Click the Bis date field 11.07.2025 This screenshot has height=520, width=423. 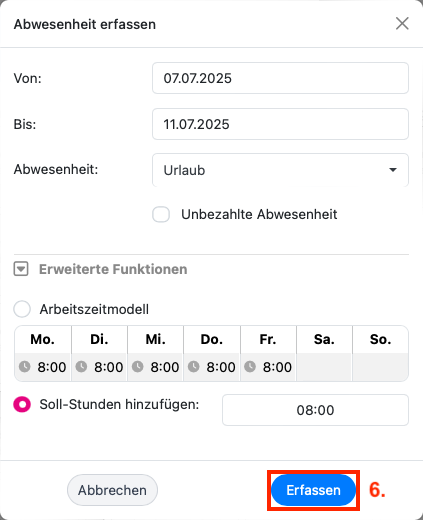tap(280, 124)
